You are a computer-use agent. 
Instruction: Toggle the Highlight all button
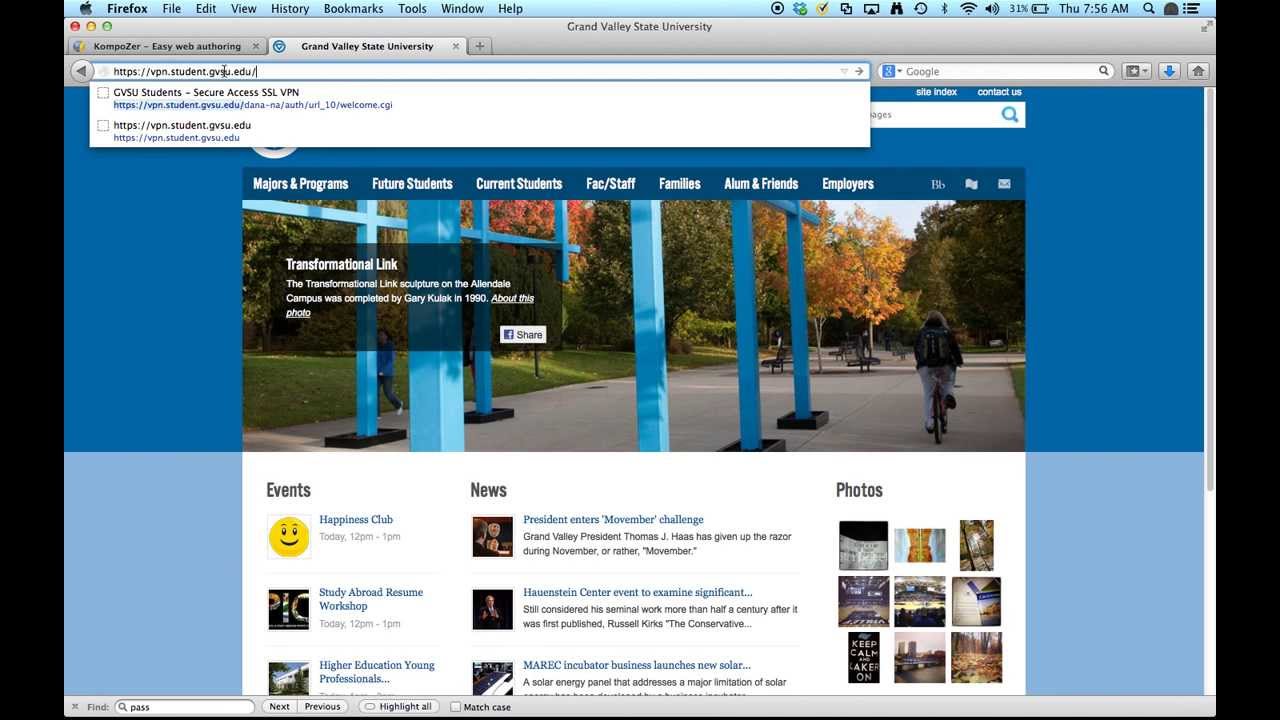(397, 707)
